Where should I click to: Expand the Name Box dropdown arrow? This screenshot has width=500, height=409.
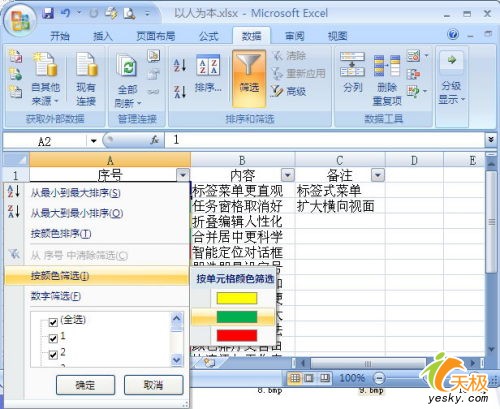click(x=94, y=141)
